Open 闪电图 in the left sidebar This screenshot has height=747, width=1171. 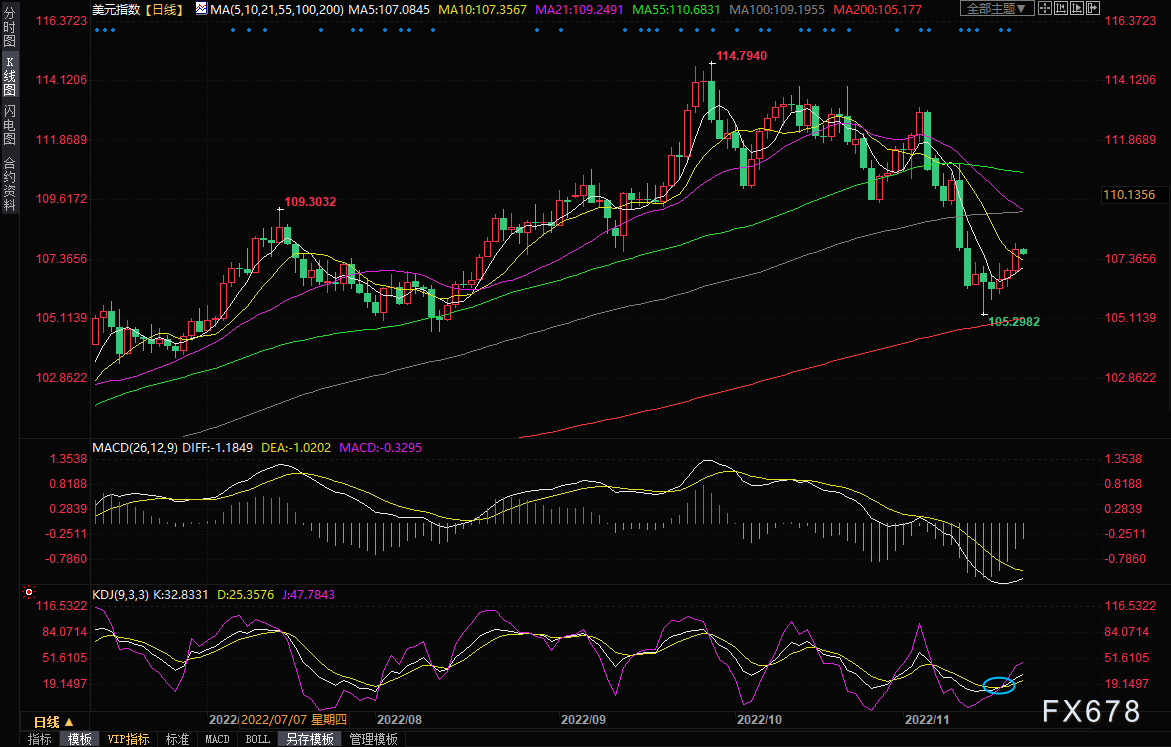click(x=9, y=124)
